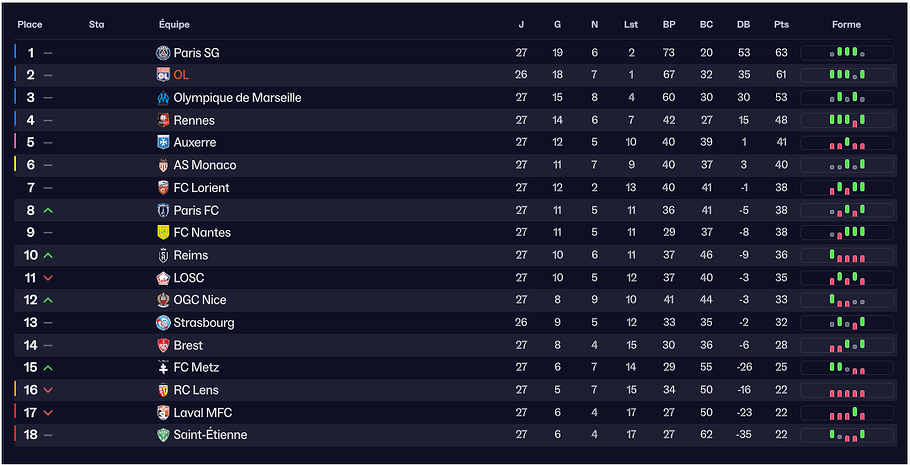
Task: Open the FC Lorient team name
Action: click(x=201, y=188)
